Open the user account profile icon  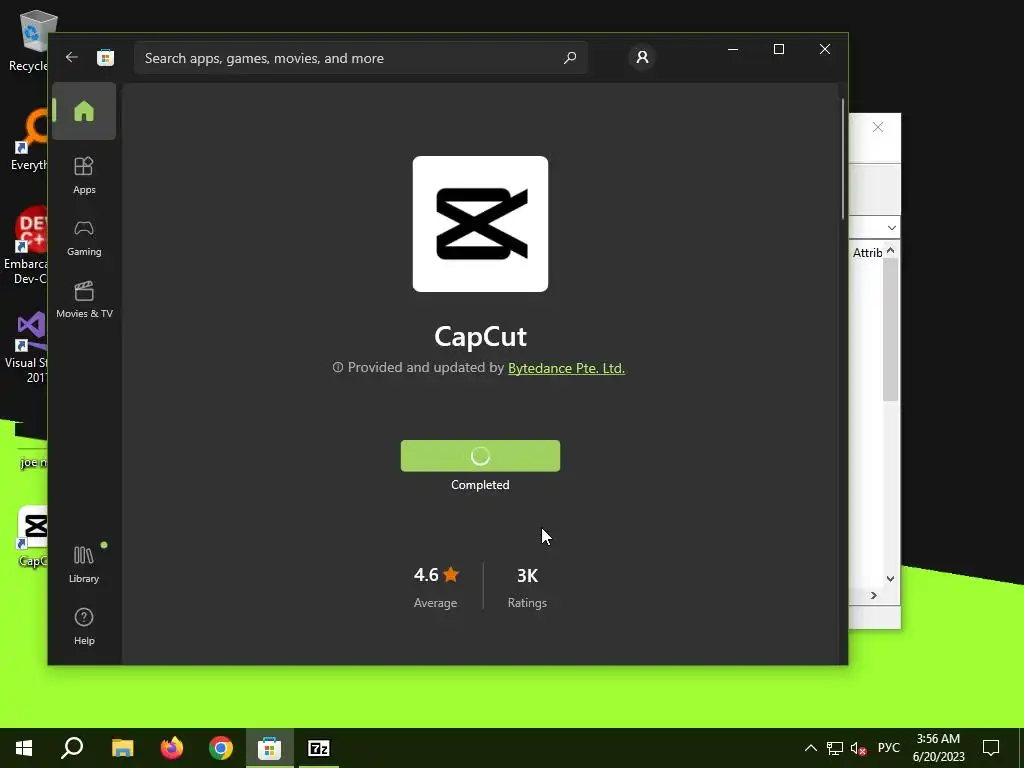pyautogui.click(x=642, y=57)
